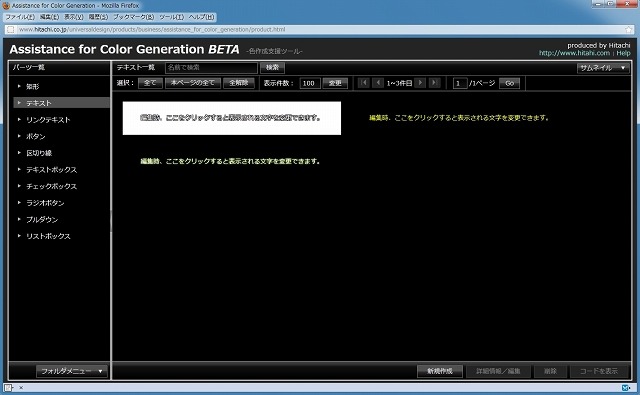The width and height of the screenshot is (640, 395).
Task: Go to the first page of results
Action: pyautogui.click(x=363, y=83)
